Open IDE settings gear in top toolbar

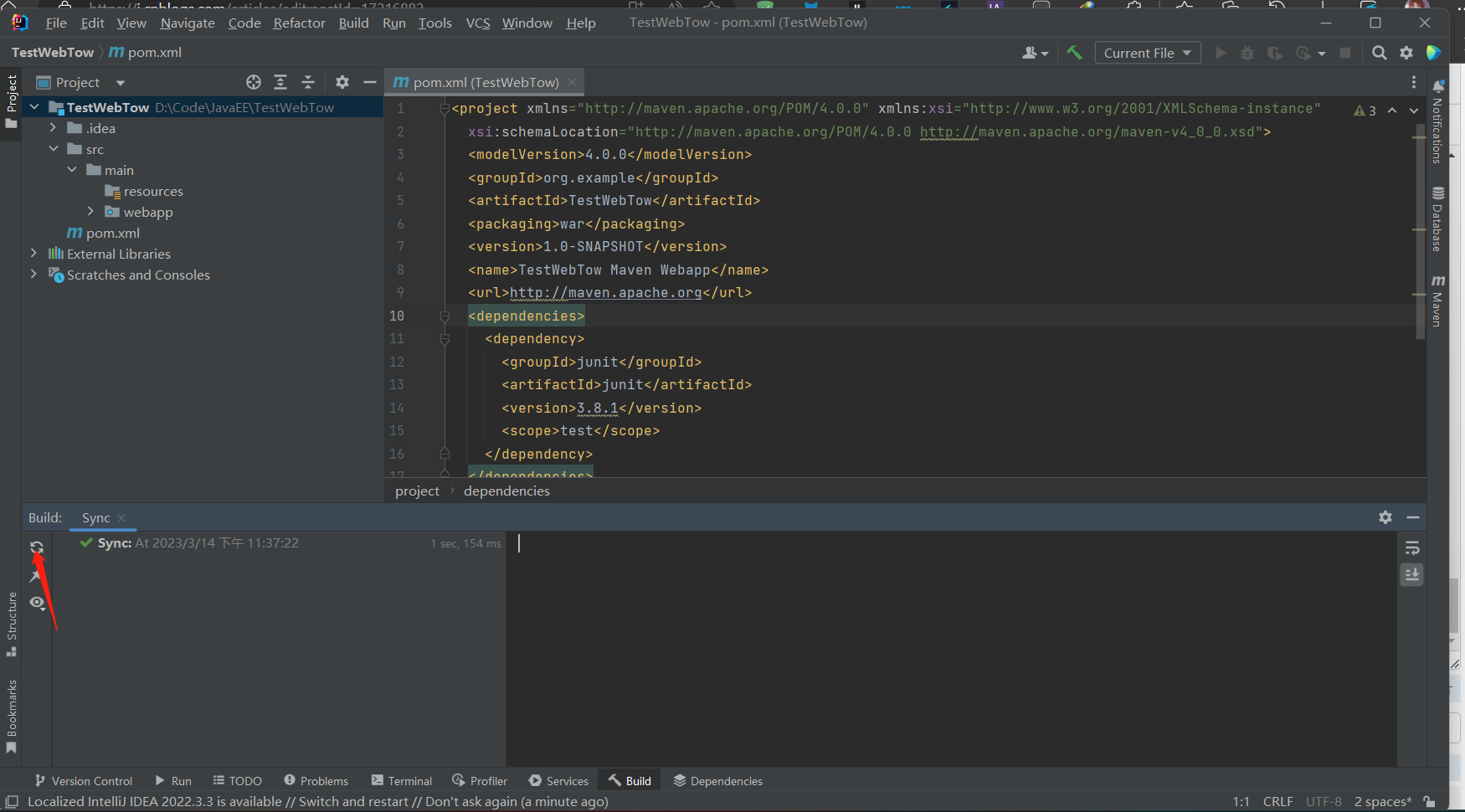[1406, 53]
